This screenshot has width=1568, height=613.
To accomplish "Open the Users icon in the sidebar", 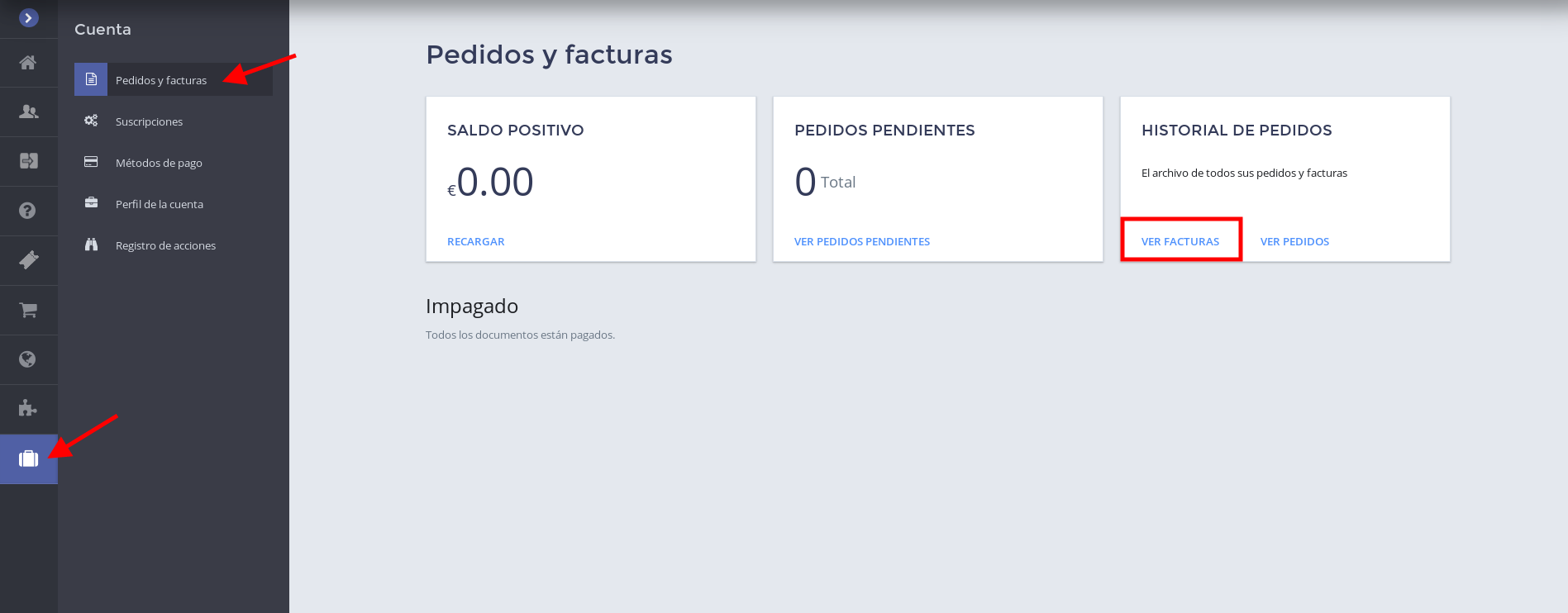I will coord(28,112).
